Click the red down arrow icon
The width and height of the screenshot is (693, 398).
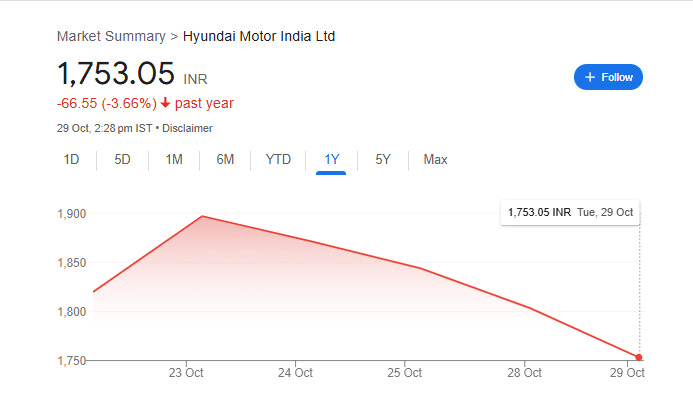(165, 103)
